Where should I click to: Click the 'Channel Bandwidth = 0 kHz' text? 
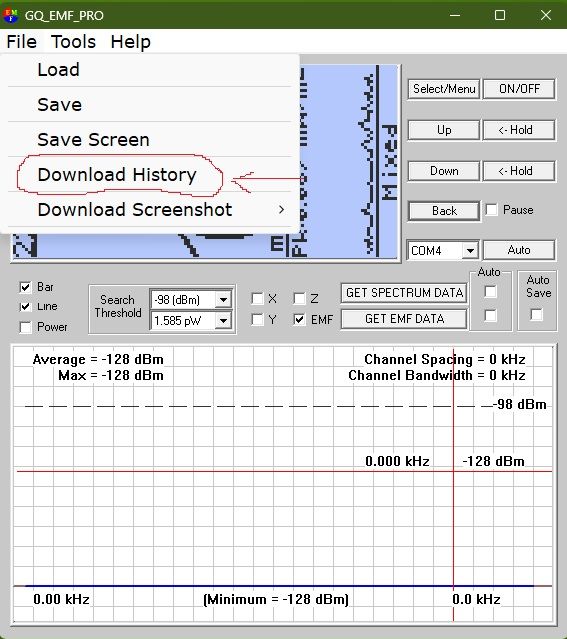point(437,375)
